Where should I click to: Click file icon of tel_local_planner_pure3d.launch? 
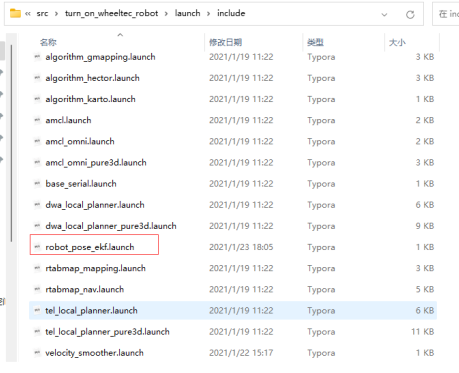[x=37, y=332]
